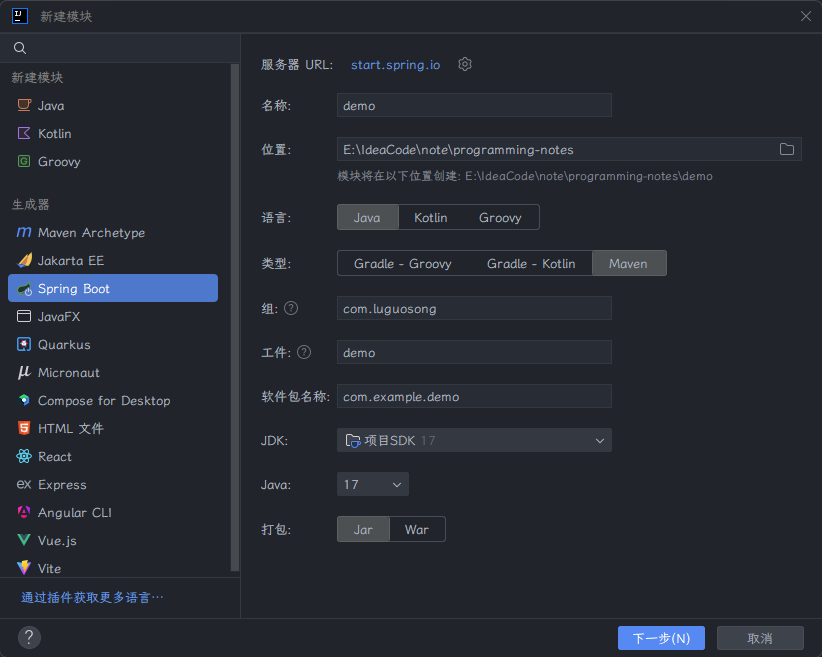Select Java module in list

tap(113, 105)
